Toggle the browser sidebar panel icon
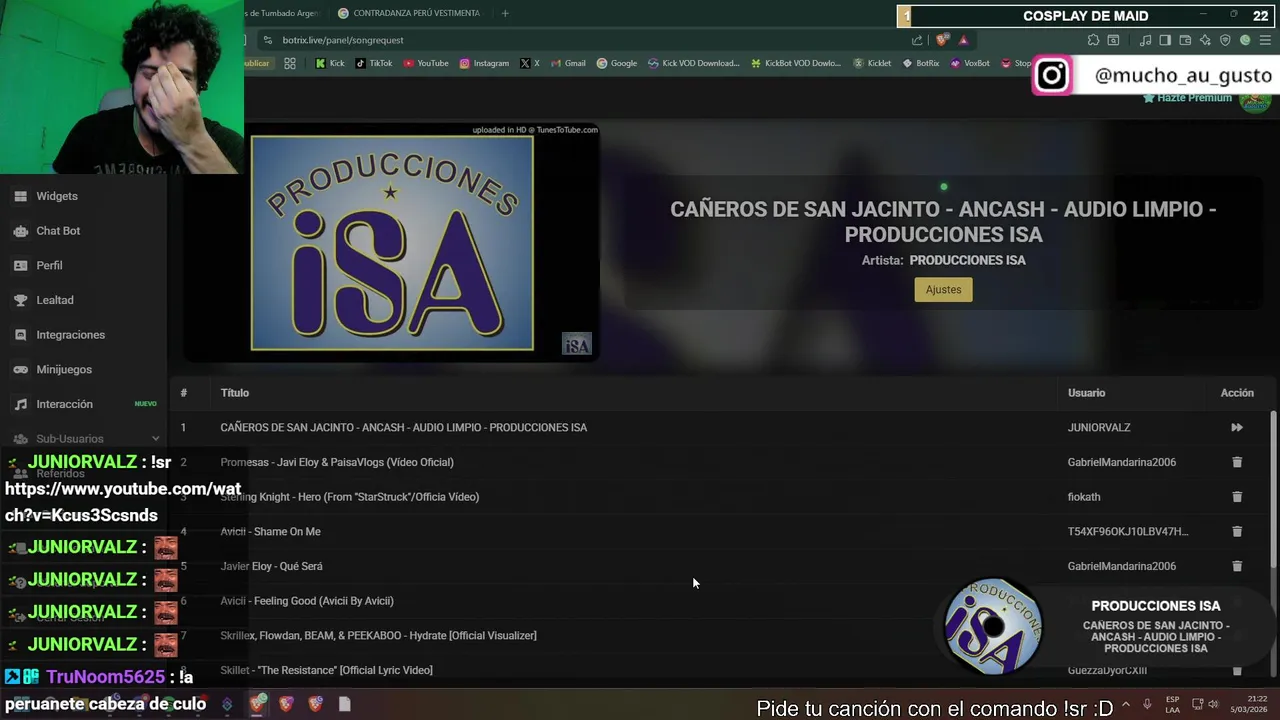 point(1164,40)
